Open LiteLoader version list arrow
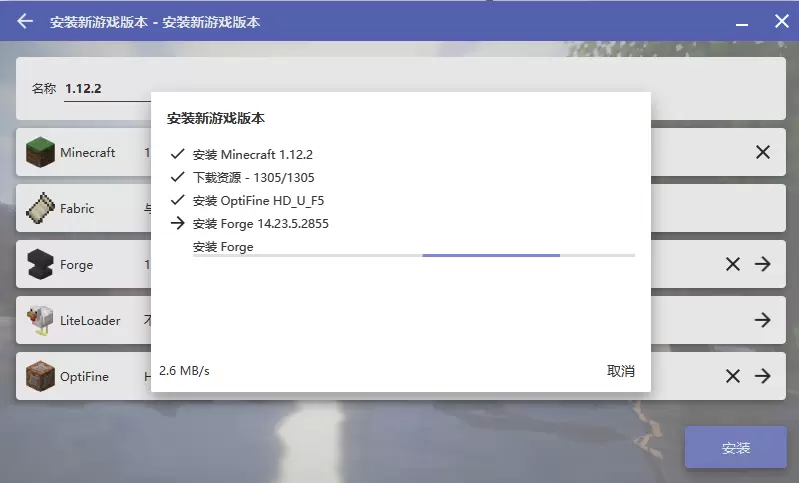The height and width of the screenshot is (483, 799). pos(762,320)
